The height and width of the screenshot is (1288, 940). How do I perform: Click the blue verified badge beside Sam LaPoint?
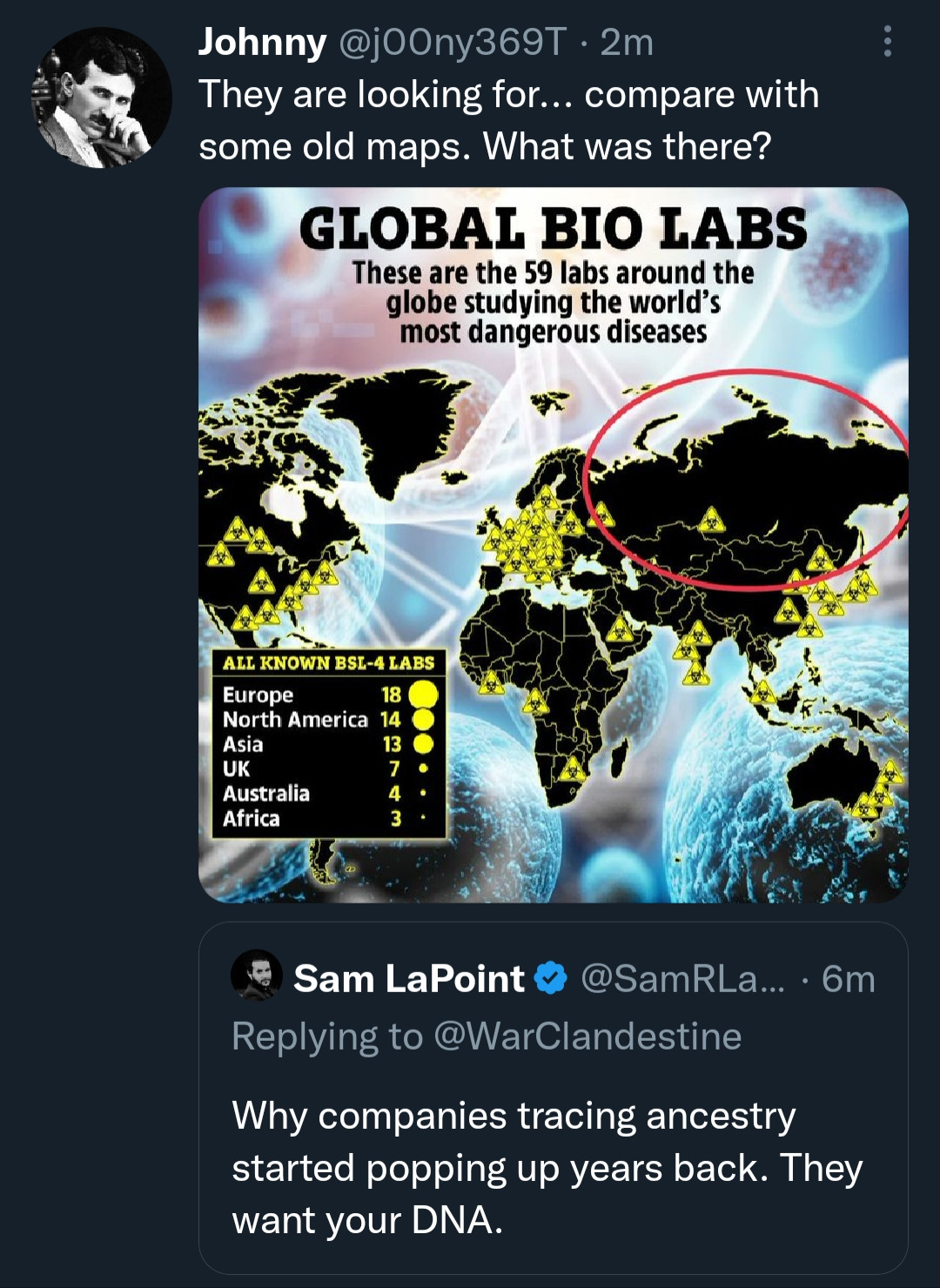(550, 978)
